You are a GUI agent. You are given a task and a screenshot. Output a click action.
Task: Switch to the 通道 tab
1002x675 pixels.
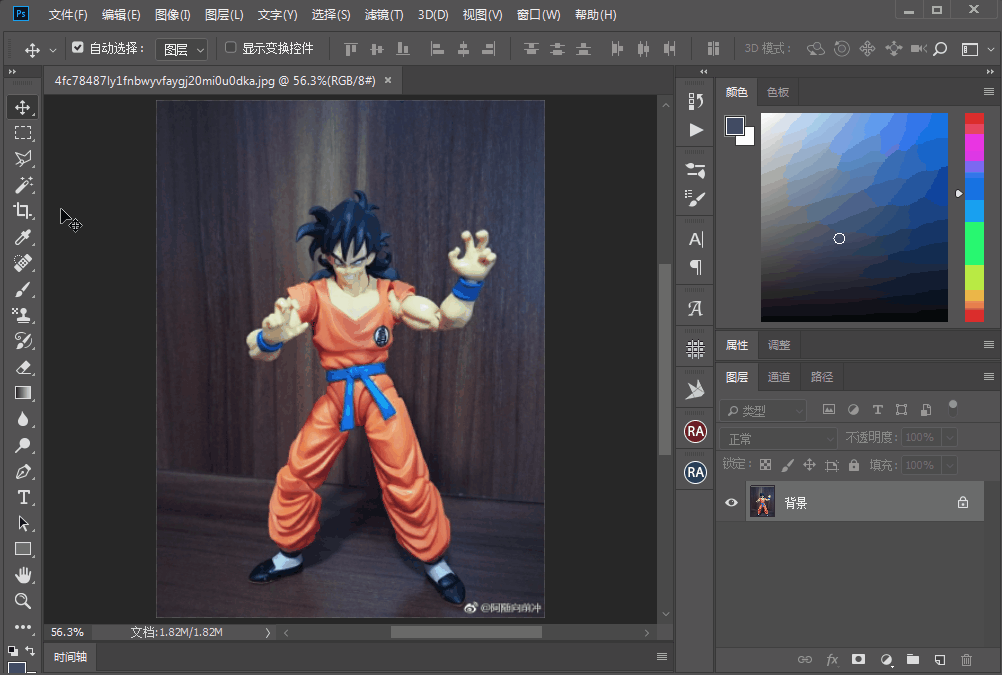778,377
